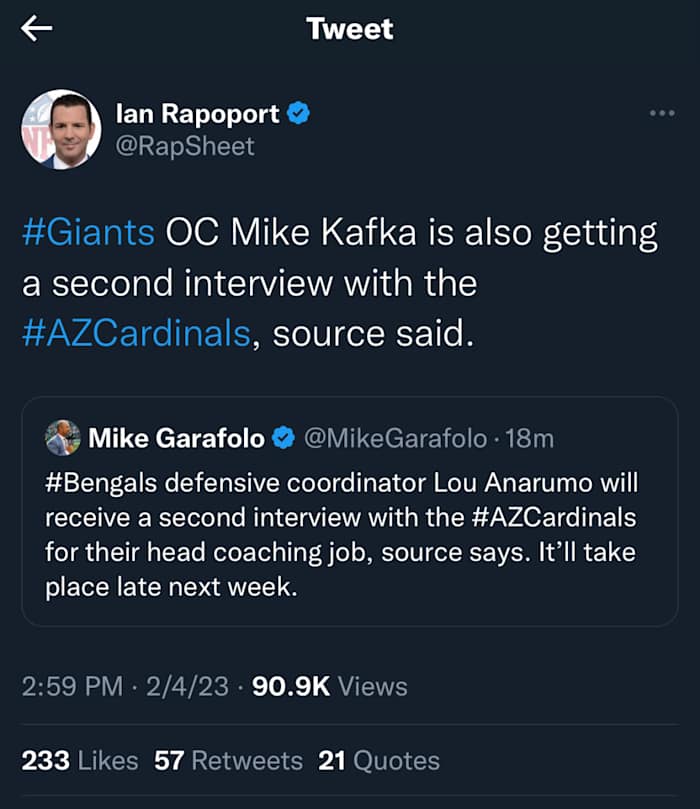Open the @MikeGarafolo handle

coord(394,438)
